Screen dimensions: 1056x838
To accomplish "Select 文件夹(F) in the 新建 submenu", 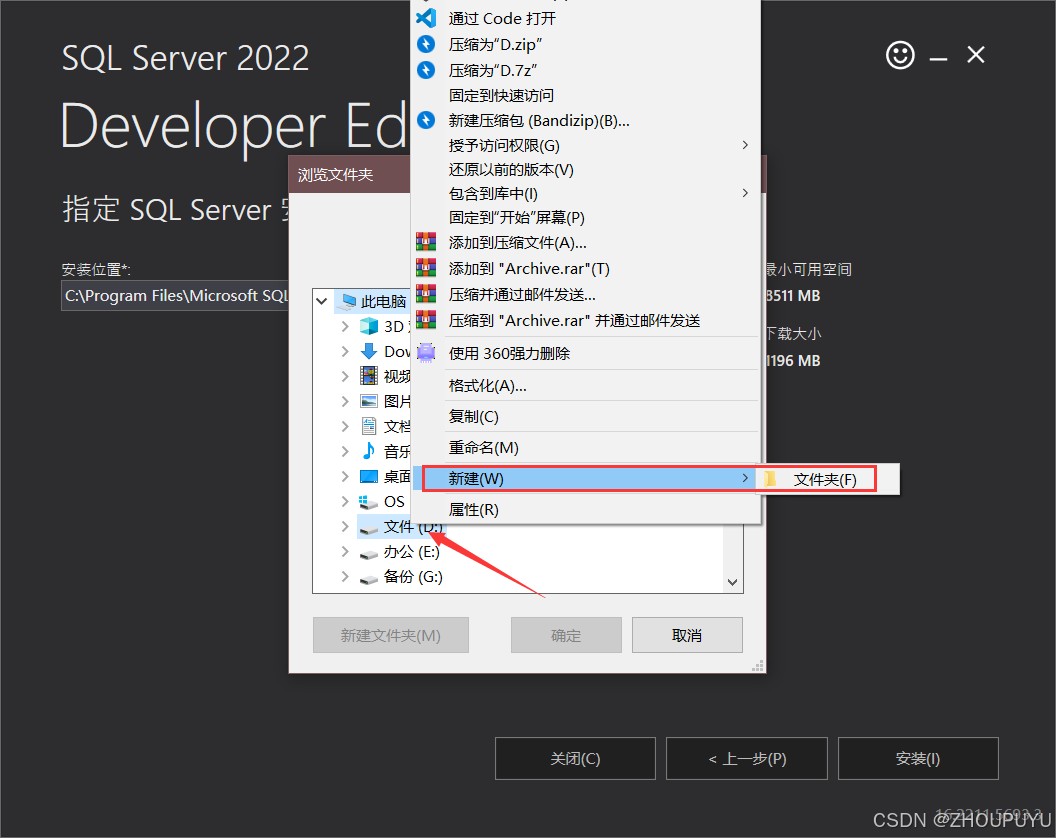I will coord(824,480).
